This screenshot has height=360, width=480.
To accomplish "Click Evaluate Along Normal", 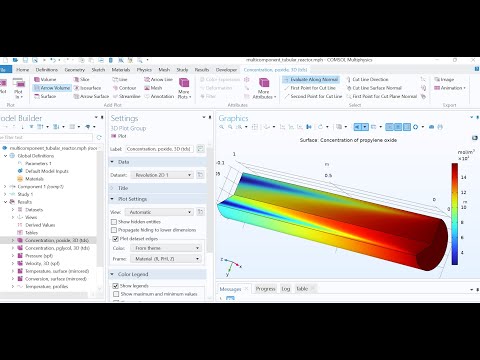I will point(311,79).
